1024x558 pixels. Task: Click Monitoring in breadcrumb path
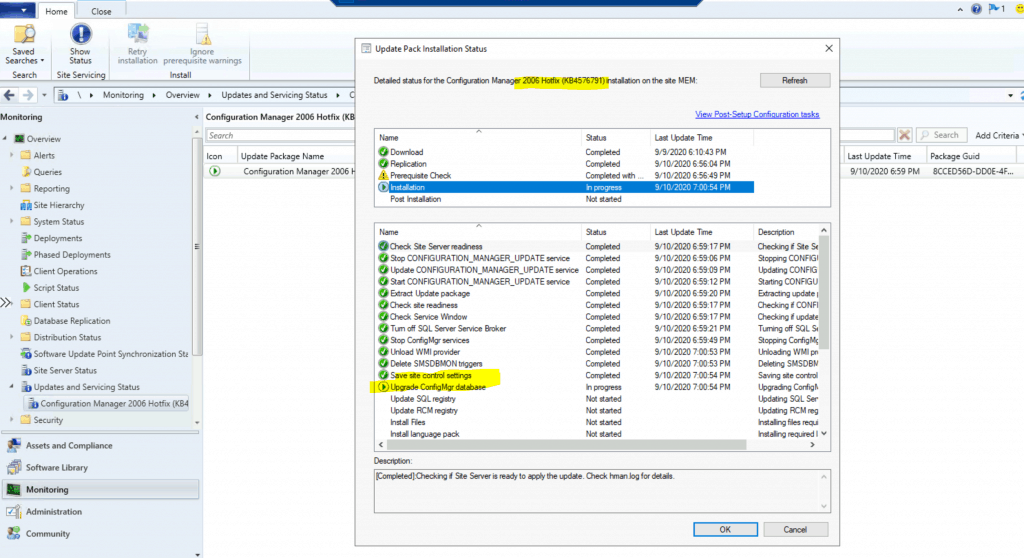click(123, 95)
